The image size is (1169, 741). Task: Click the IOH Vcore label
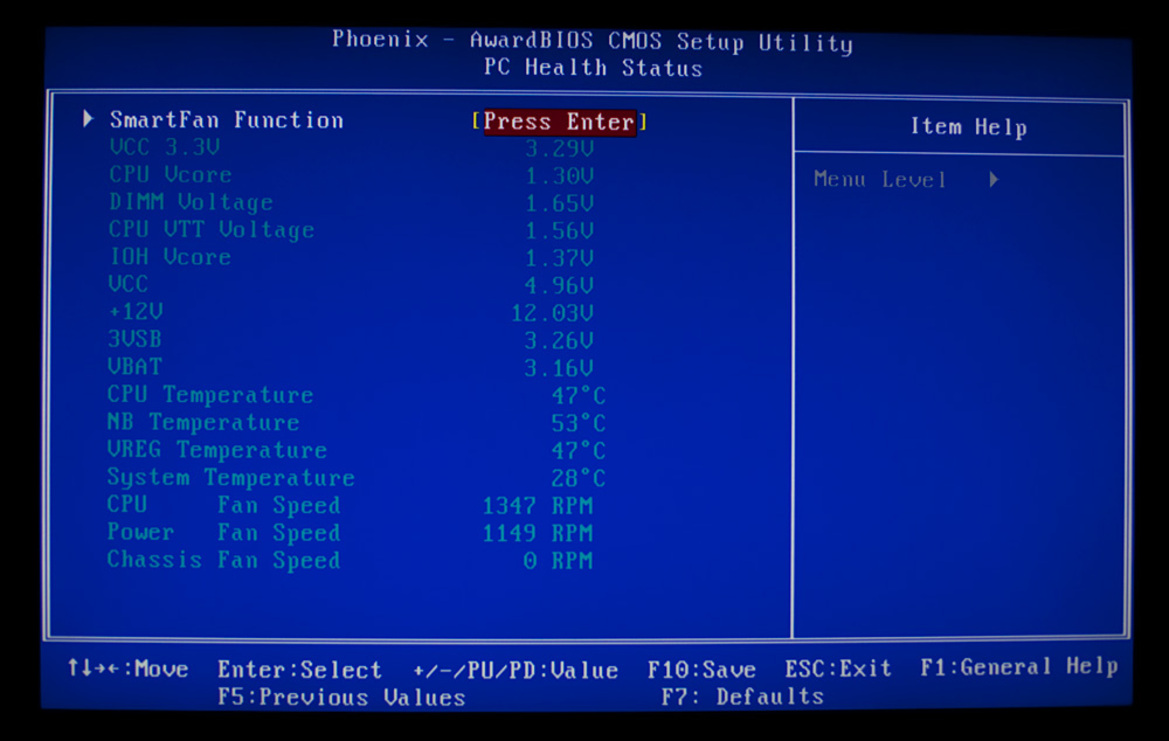[170, 257]
